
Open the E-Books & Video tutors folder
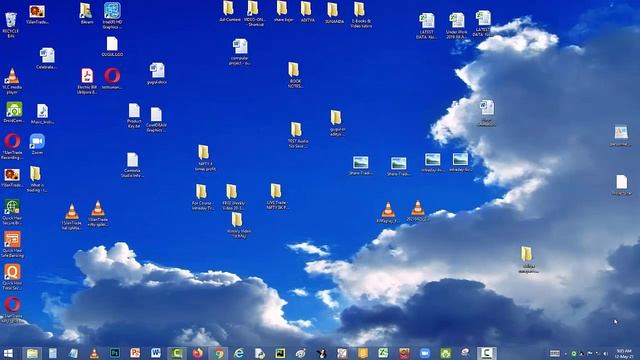point(360,15)
